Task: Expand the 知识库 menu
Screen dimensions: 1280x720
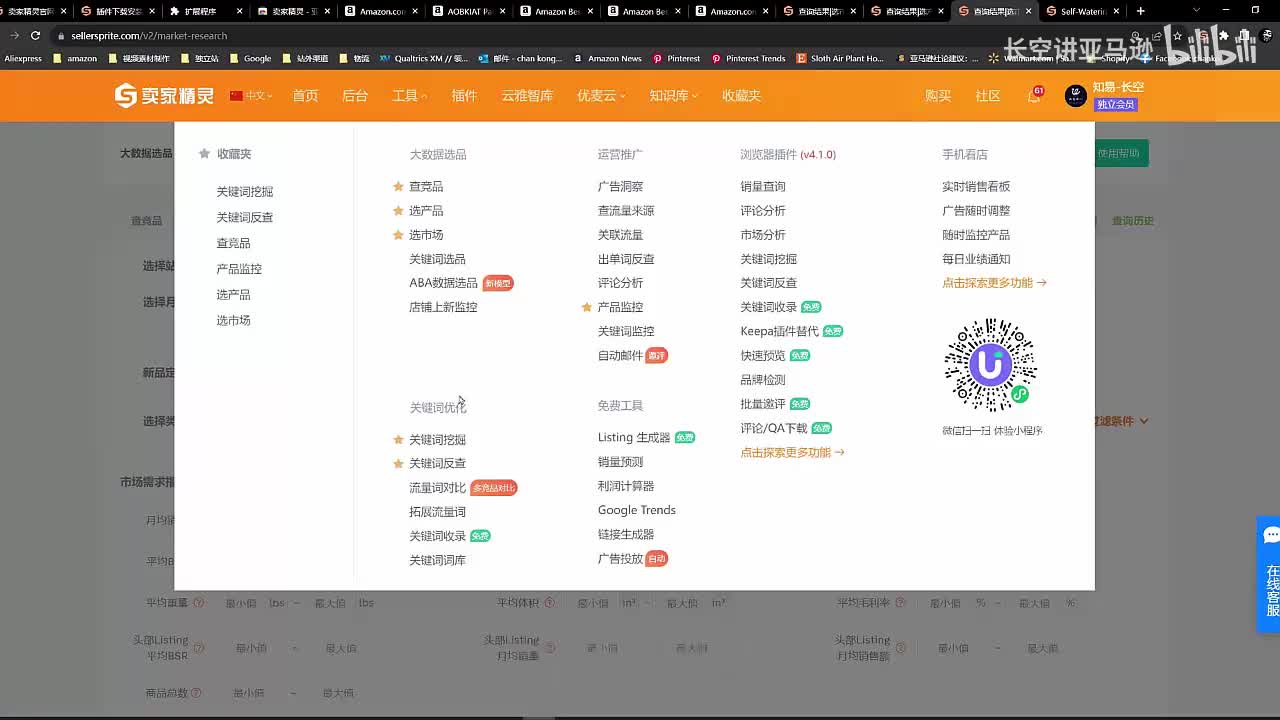Action: coord(674,96)
